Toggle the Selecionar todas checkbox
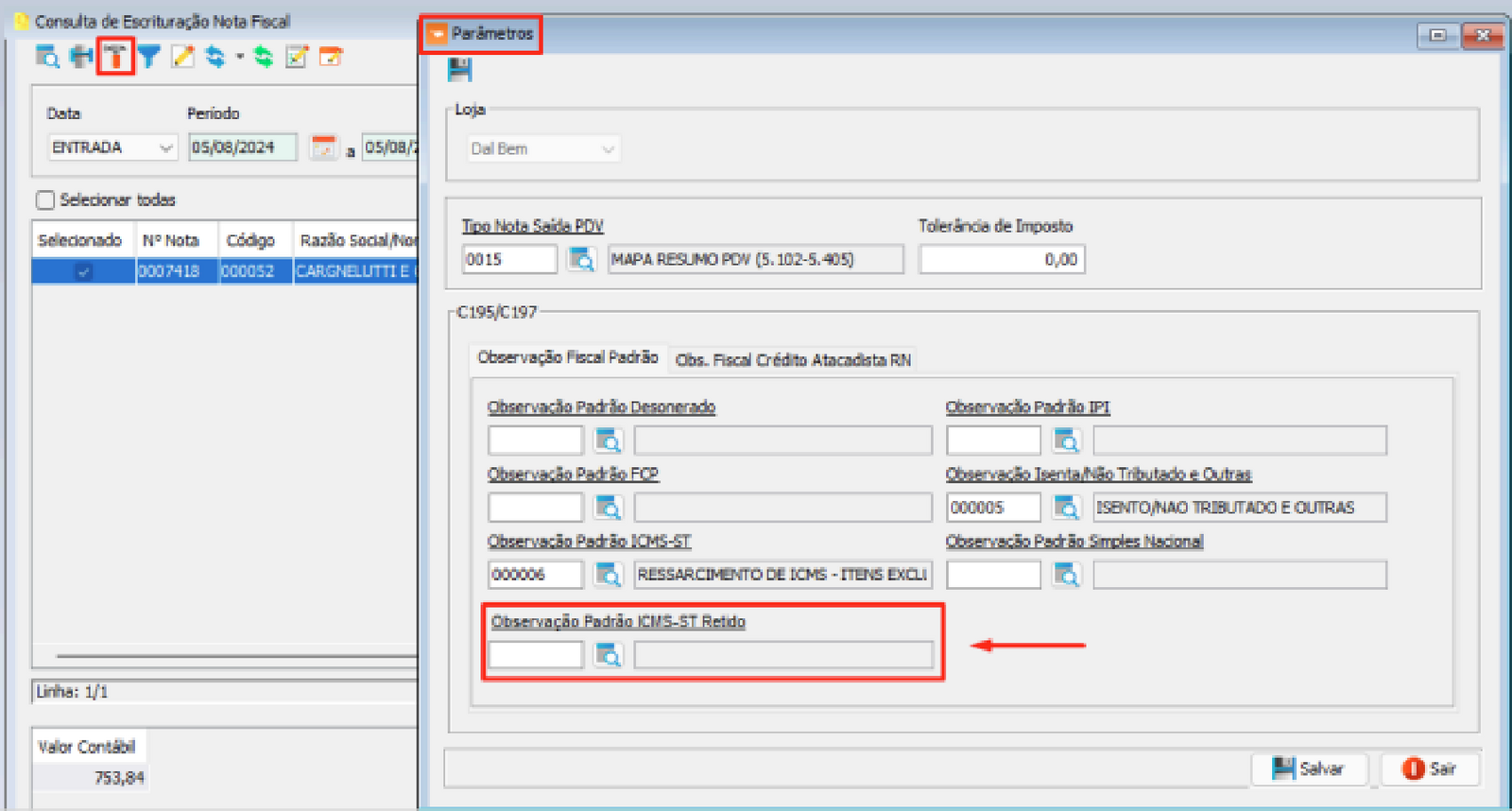Viewport: 1512px width, 811px height. point(45,200)
